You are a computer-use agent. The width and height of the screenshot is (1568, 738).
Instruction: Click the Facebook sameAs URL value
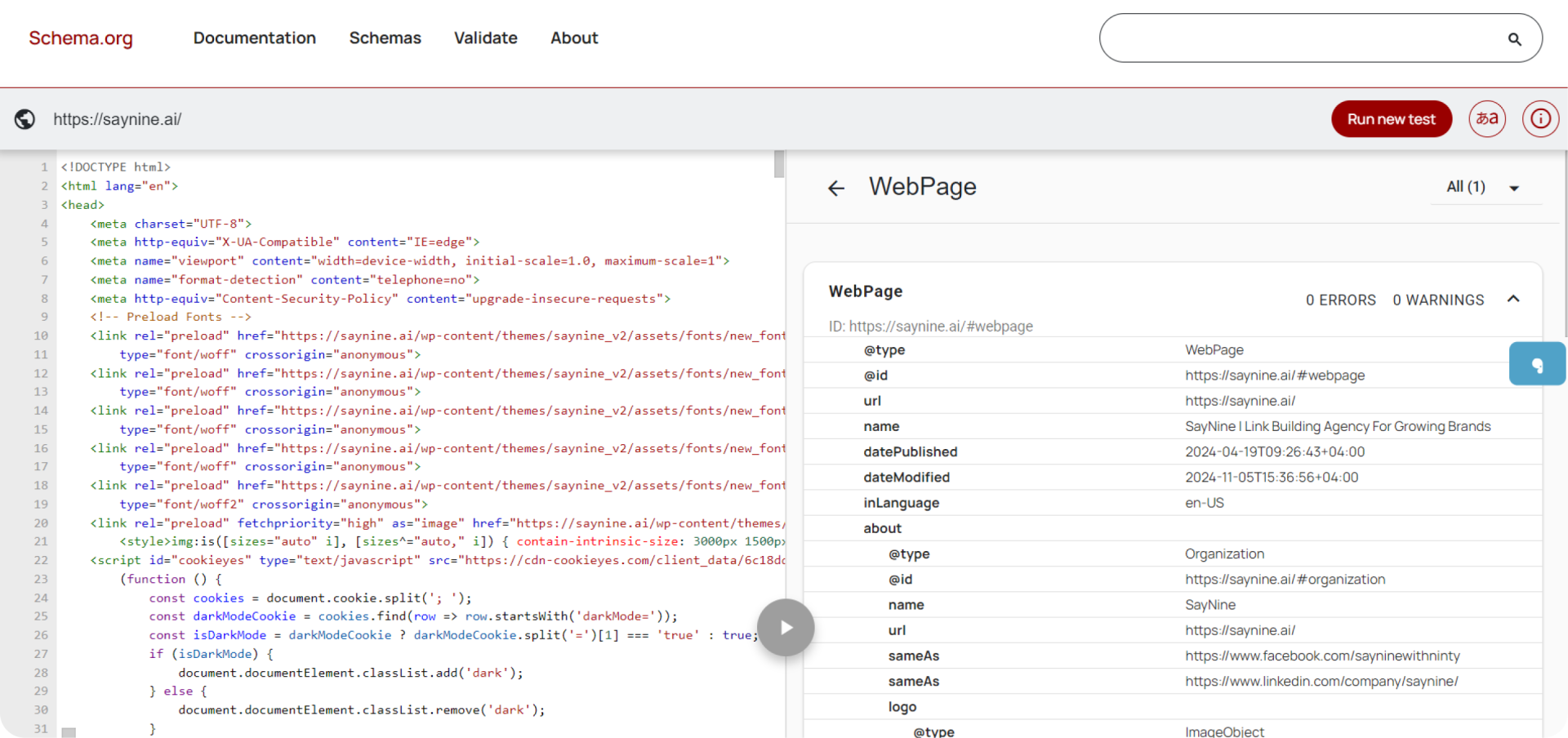[1322, 656]
